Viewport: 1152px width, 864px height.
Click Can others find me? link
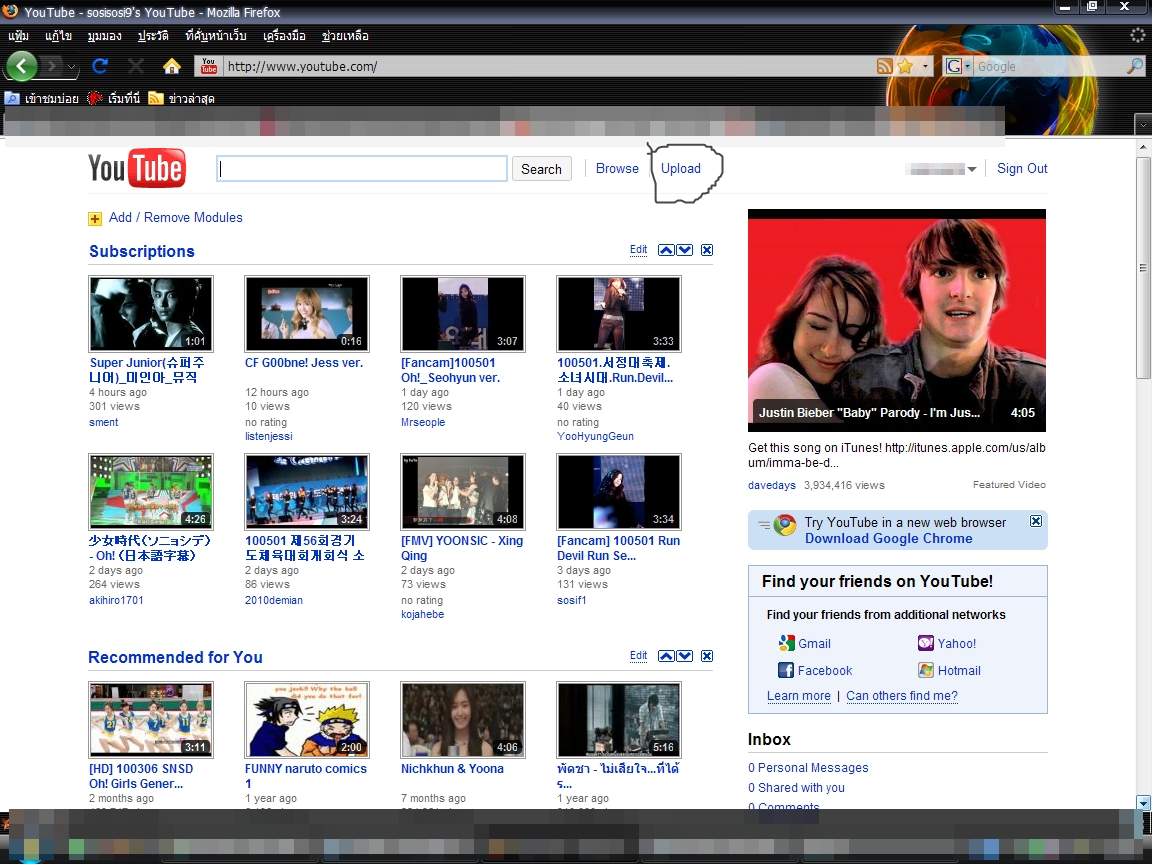point(902,696)
